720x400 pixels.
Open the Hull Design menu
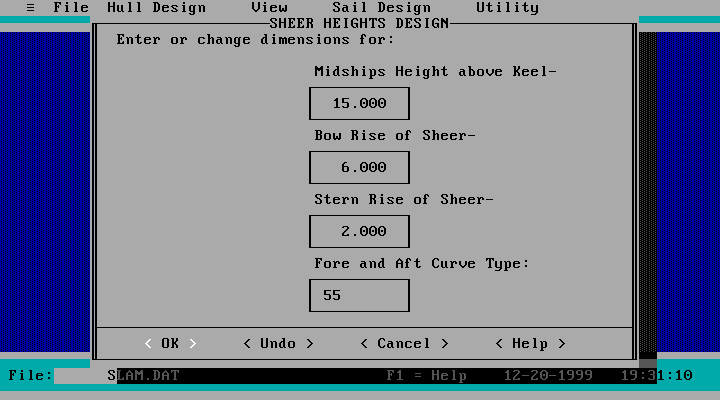point(156,8)
